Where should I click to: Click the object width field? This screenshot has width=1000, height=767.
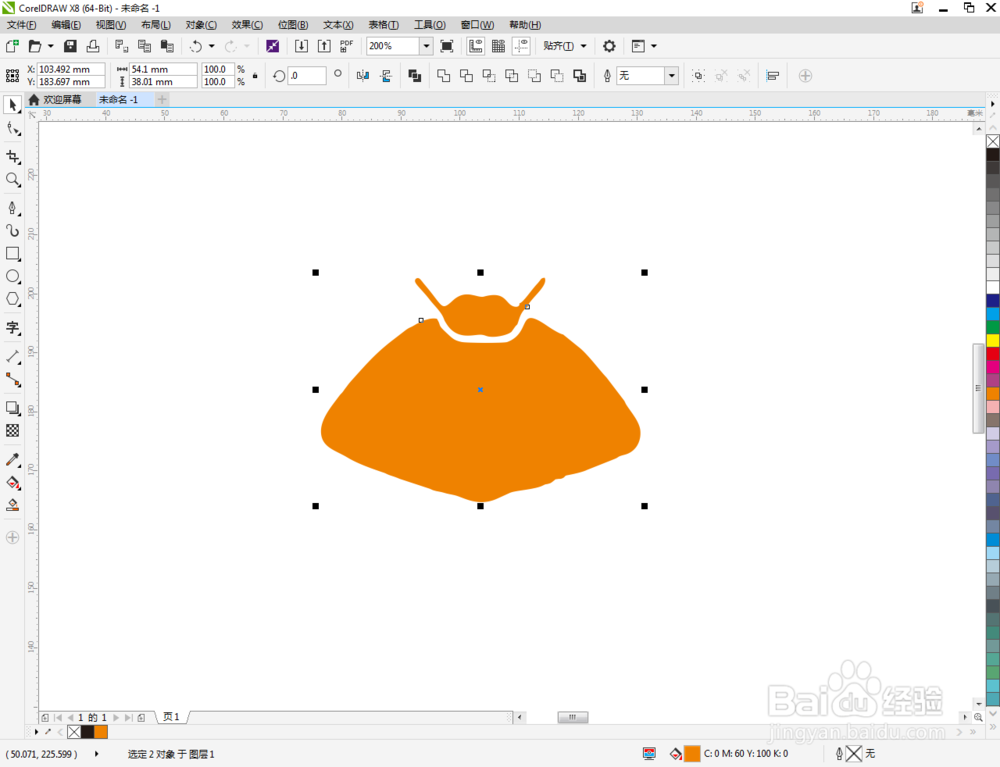click(x=163, y=69)
